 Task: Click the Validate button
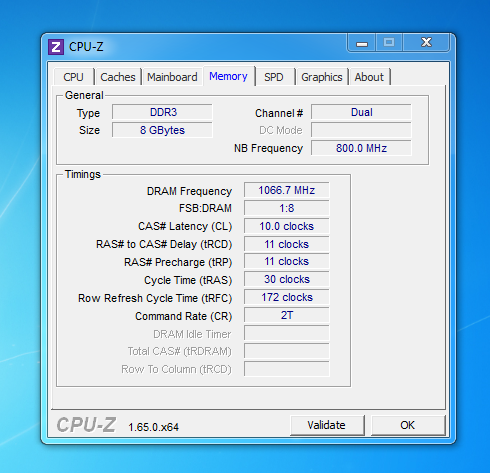pos(327,425)
